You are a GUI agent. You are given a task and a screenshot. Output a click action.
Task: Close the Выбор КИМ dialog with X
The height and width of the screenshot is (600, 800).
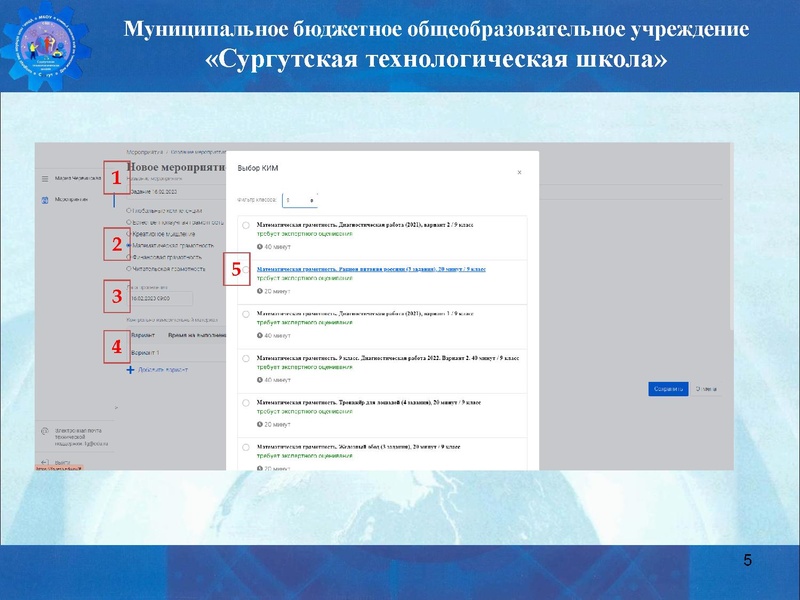point(520,172)
